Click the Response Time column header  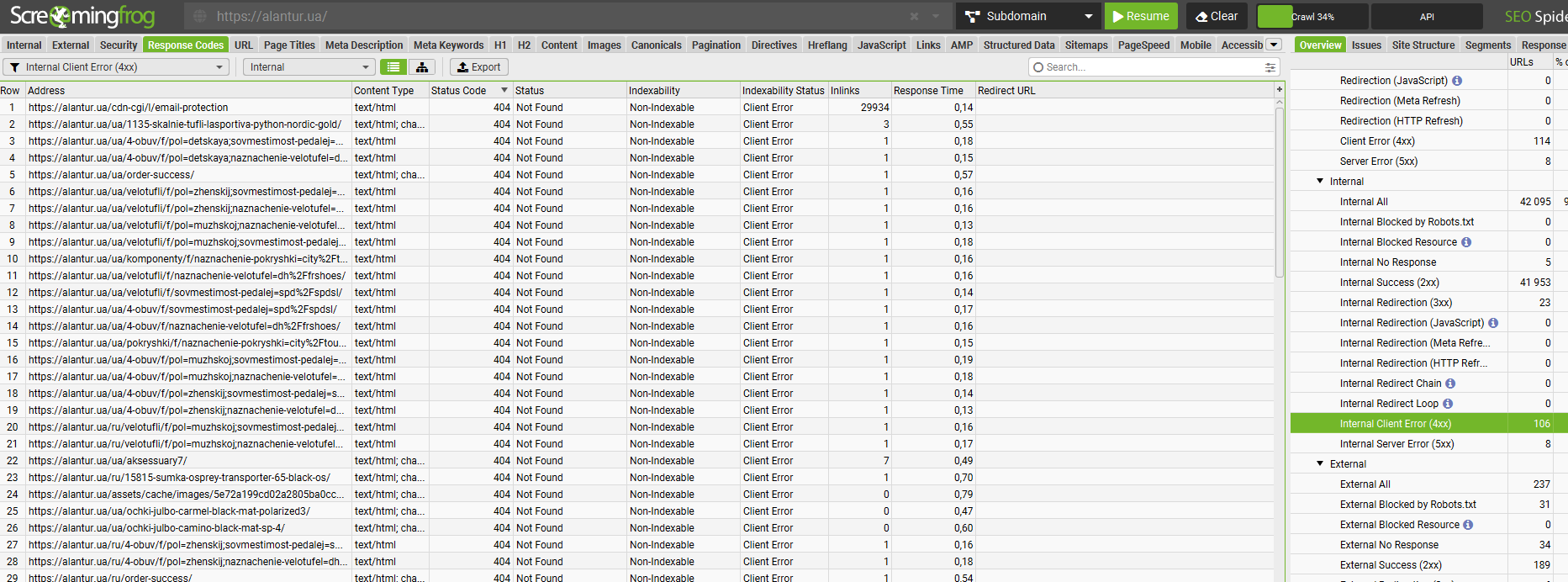932,90
